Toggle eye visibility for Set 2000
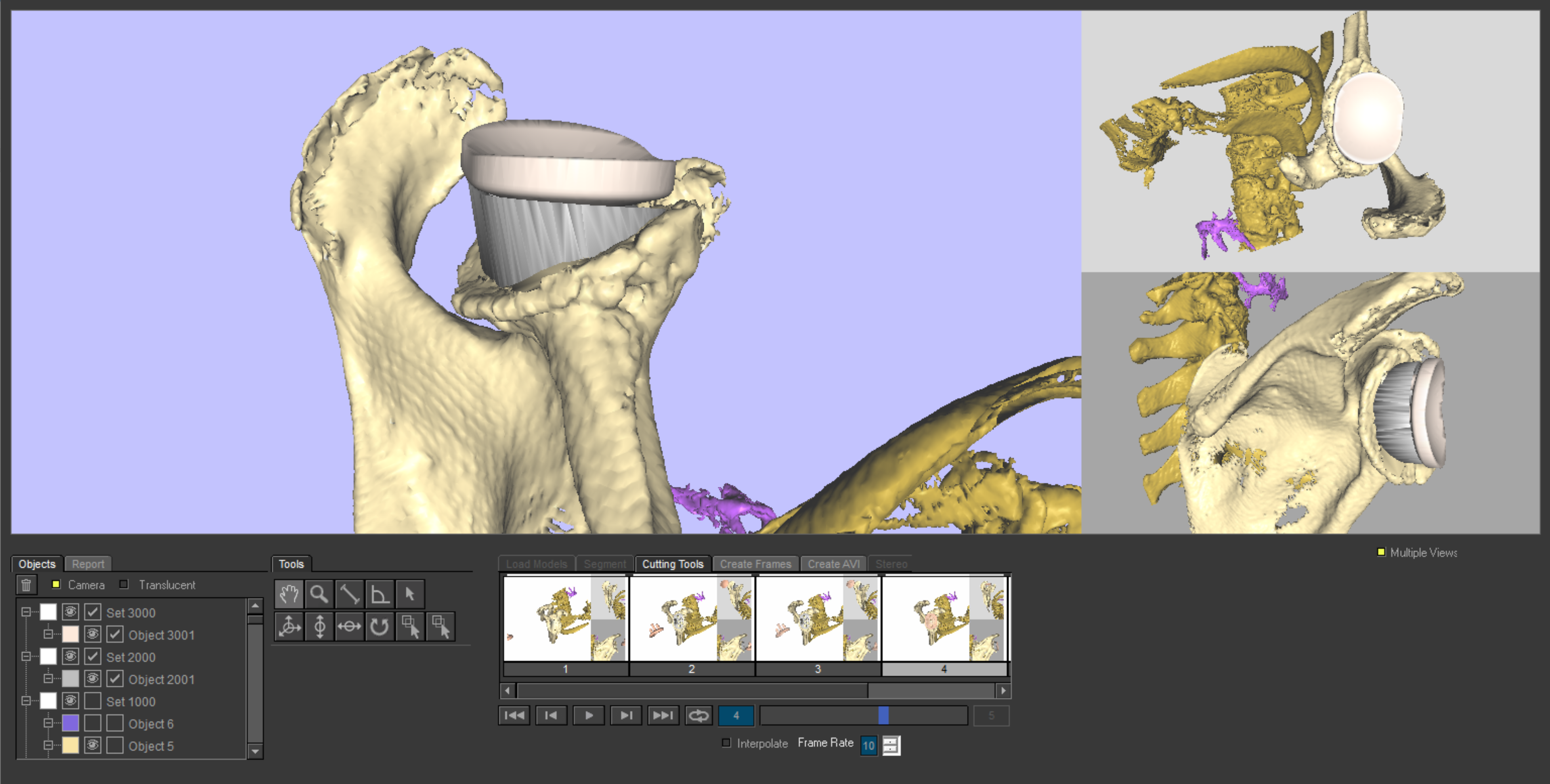Viewport: 1550px width, 784px height. (x=70, y=656)
